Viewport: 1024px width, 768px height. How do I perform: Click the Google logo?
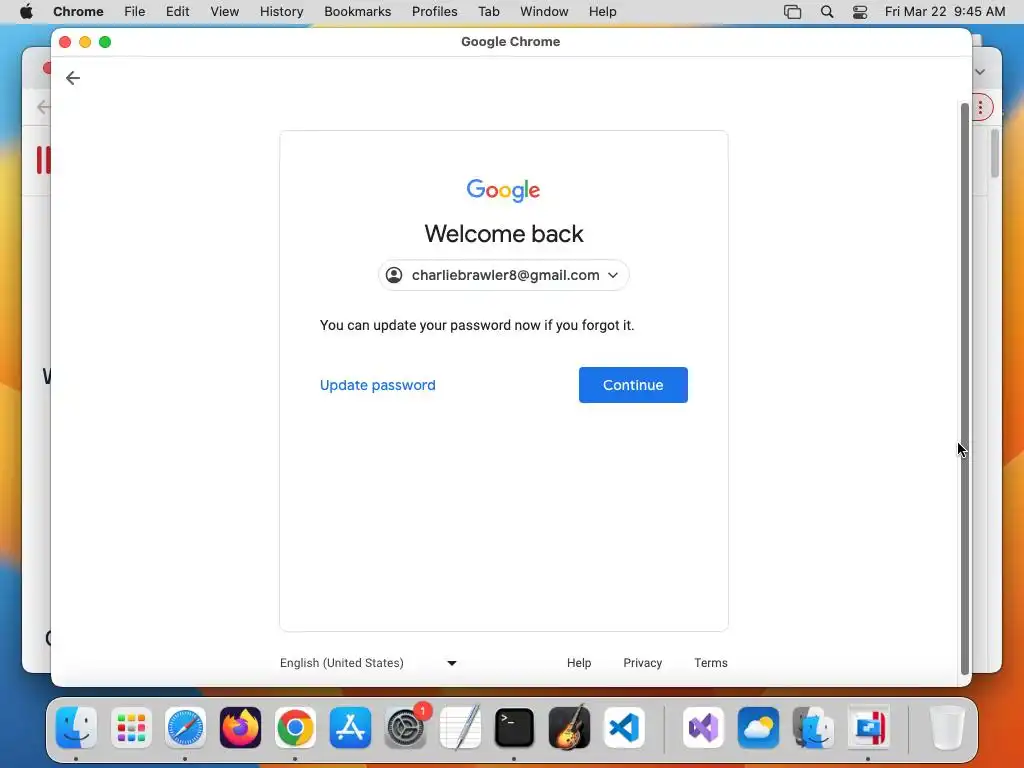click(504, 190)
